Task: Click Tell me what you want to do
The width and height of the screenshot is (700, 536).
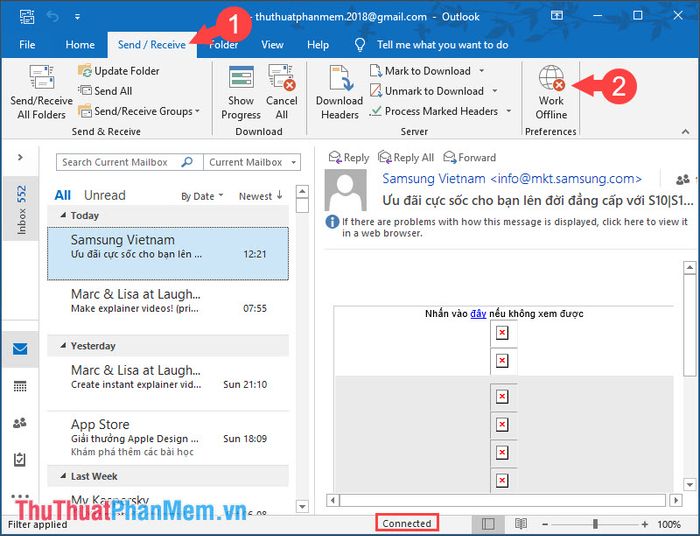Action: [442, 45]
